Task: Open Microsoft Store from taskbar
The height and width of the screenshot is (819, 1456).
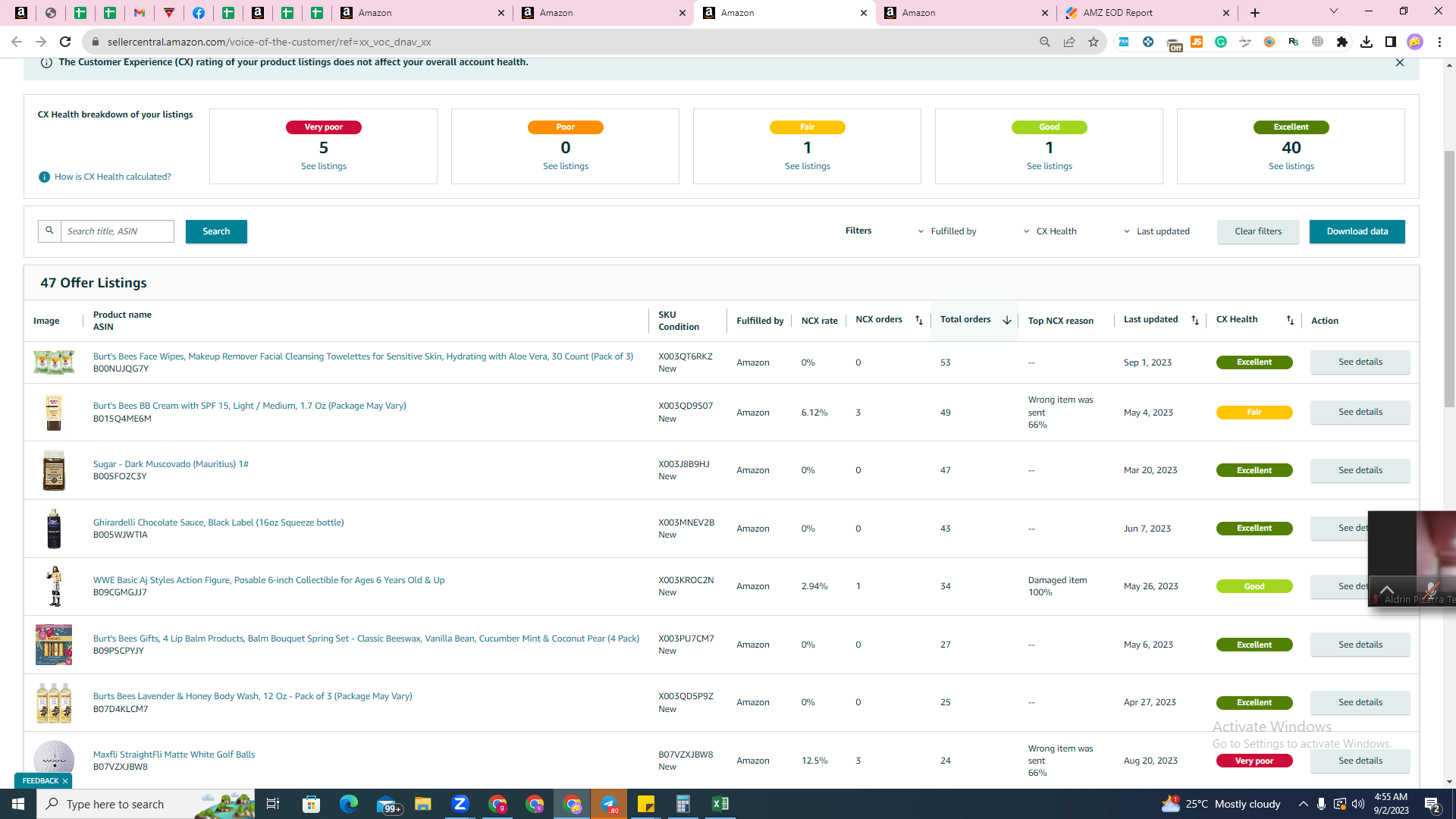Action: tap(311, 804)
